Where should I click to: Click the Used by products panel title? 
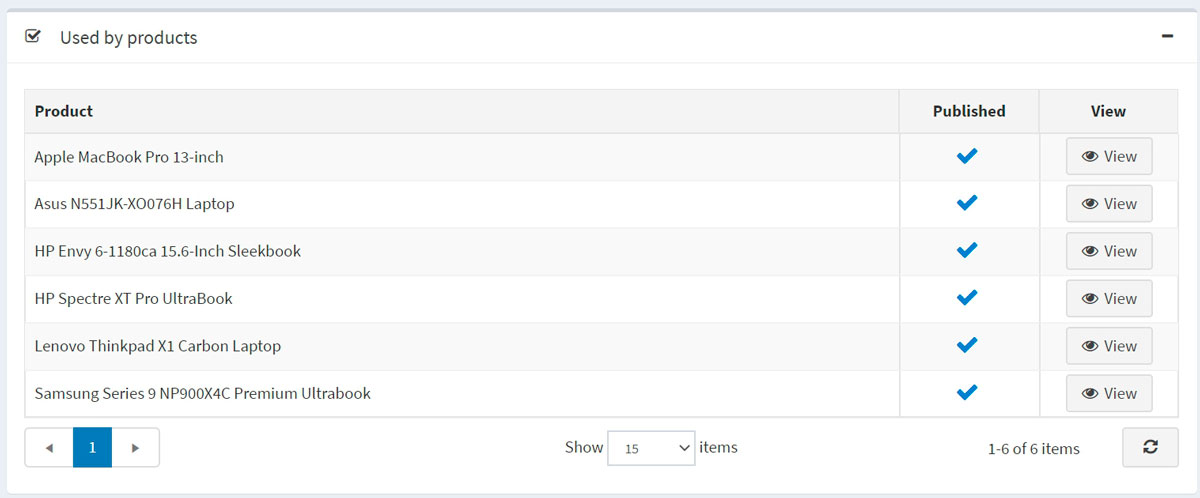(x=128, y=38)
